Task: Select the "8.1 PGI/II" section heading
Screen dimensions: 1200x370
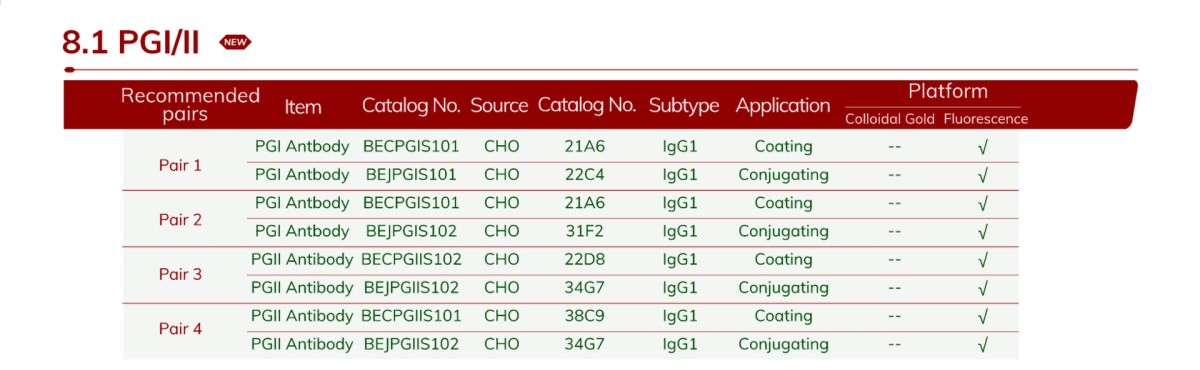Action: tap(131, 42)
